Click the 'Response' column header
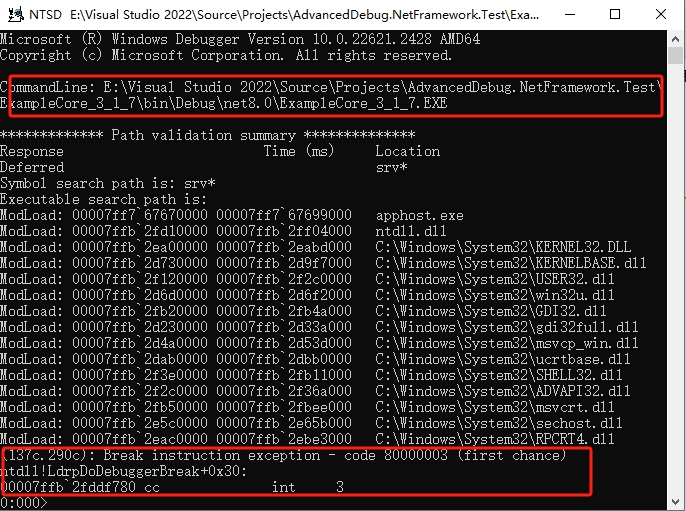The height and width of the screenshot is (511, 686). [32, 151]
